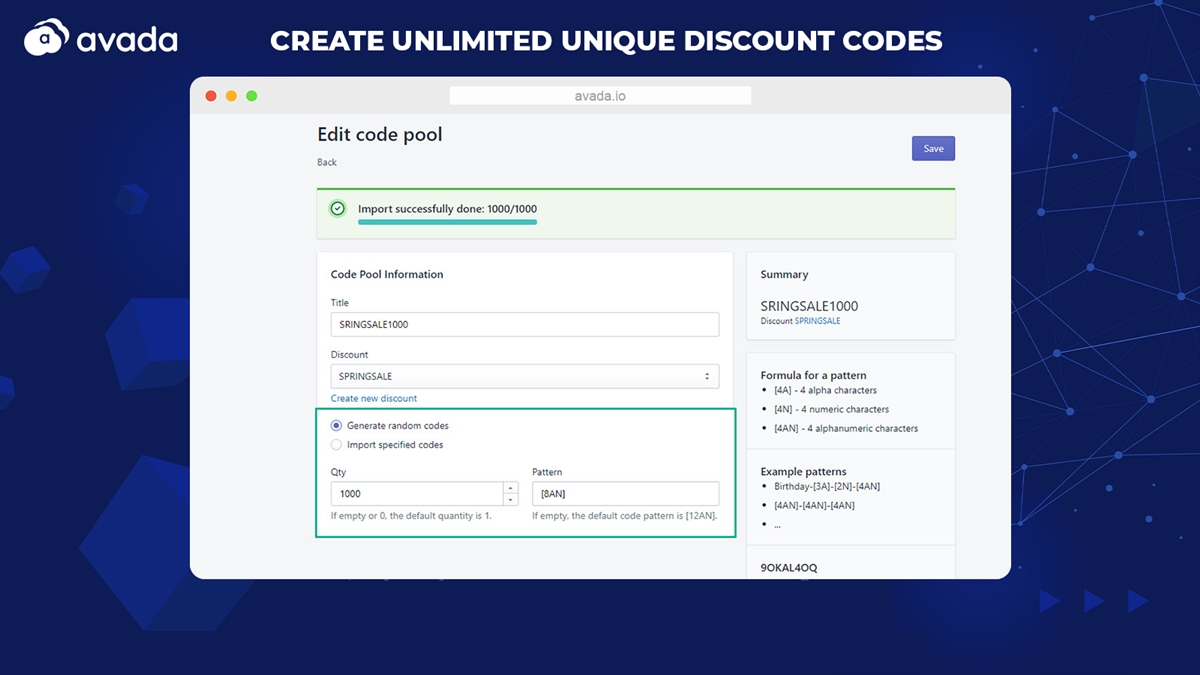Click the green maximize window dot

click(252, 96)
